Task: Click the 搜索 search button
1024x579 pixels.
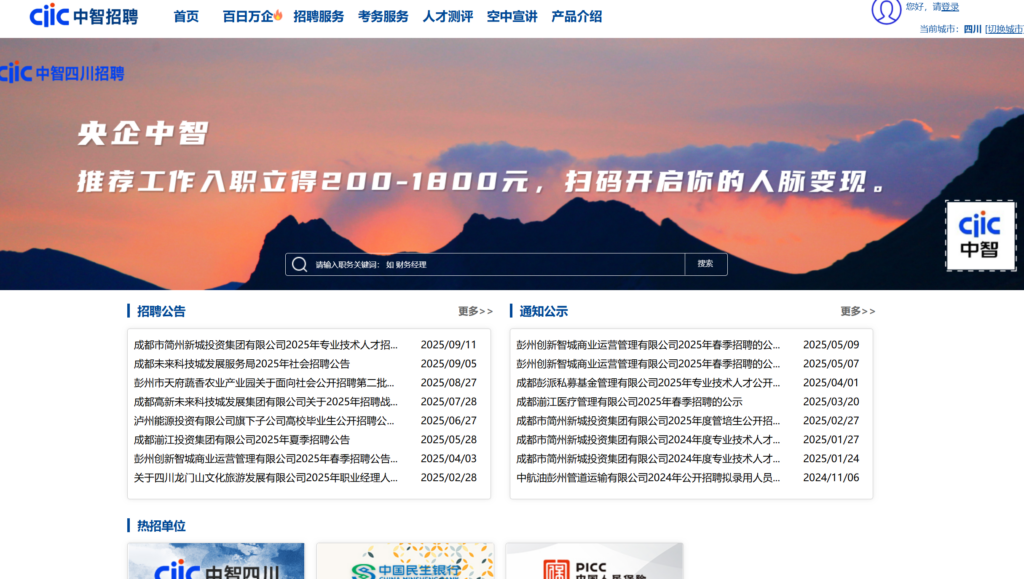Action: point(705,264)
